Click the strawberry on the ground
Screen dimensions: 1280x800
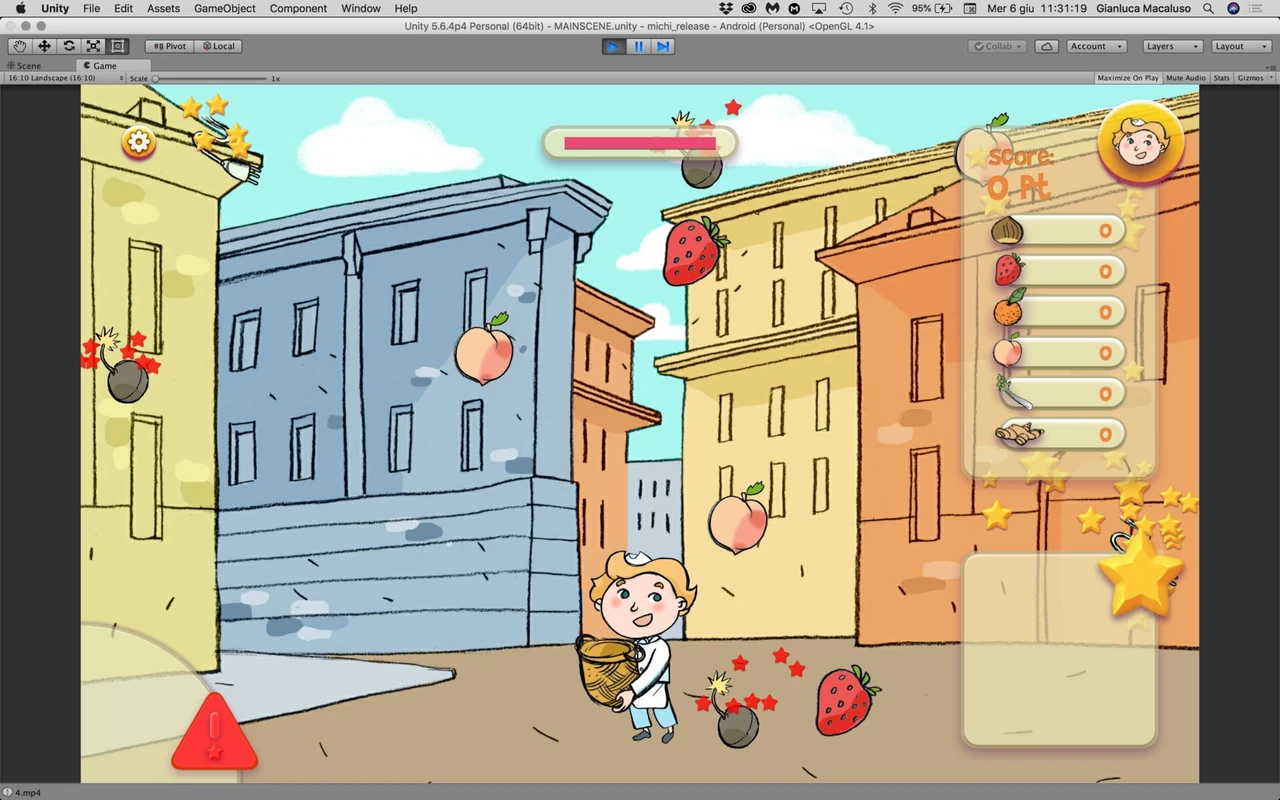point(847,700)
